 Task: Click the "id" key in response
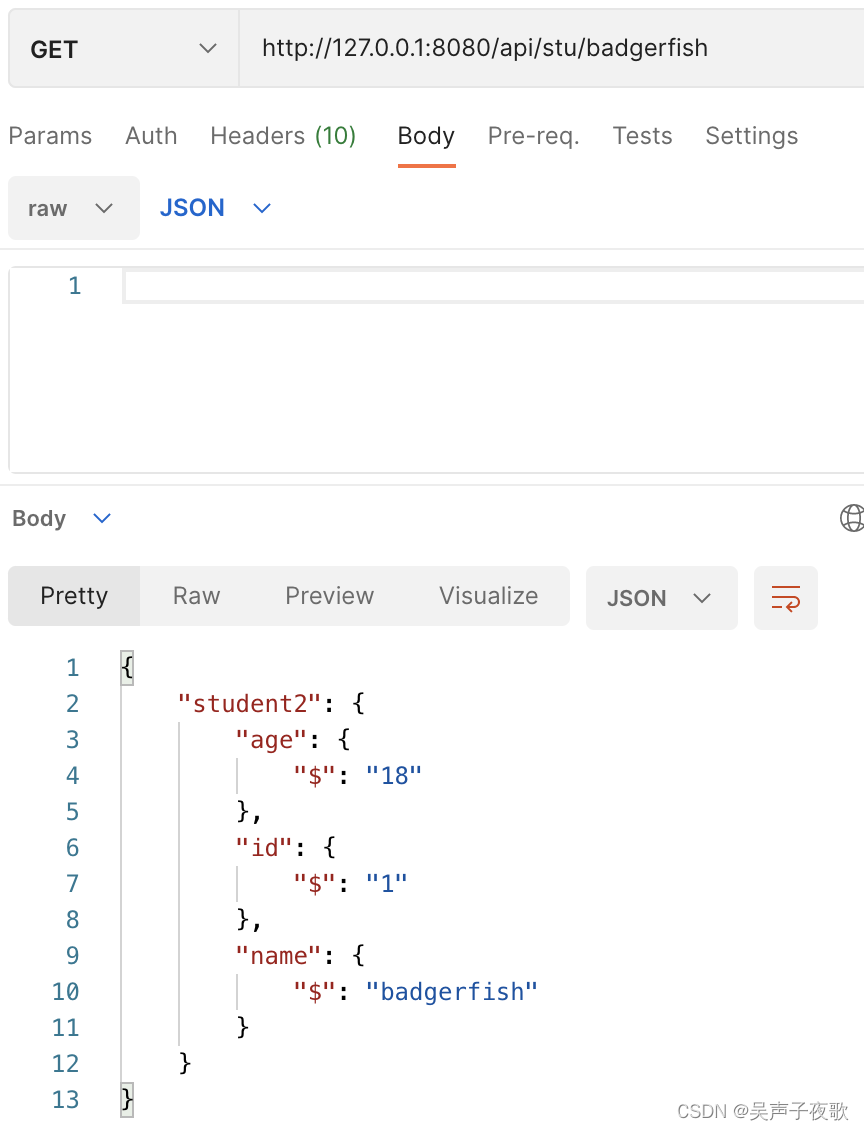click(264, 848)
